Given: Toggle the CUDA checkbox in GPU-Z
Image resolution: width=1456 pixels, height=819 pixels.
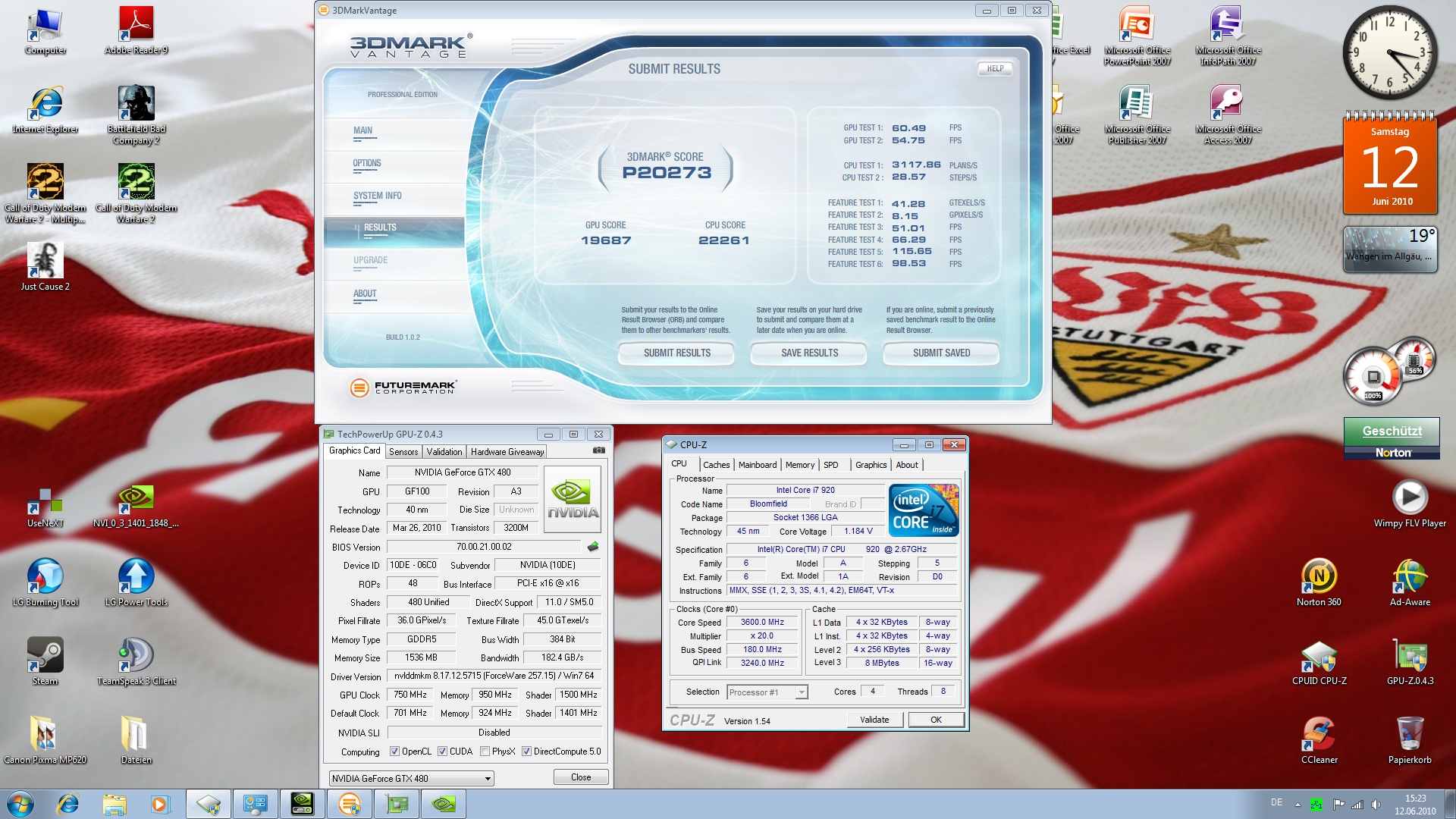Looking at the screenshot, I should 442,752.
